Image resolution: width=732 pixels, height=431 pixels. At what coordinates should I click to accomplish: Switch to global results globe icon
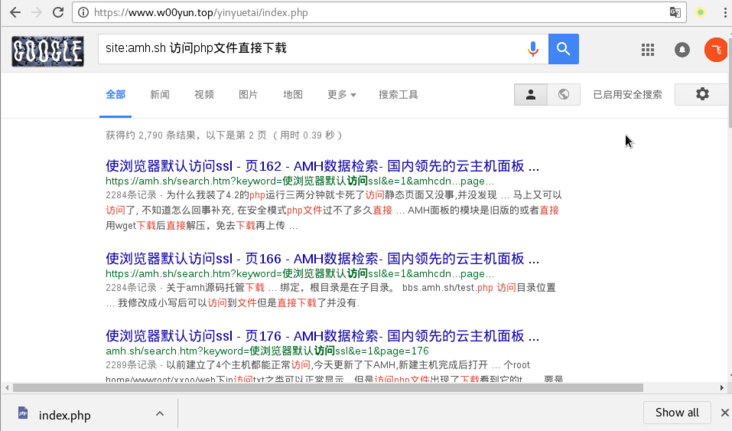click(564, 94)
